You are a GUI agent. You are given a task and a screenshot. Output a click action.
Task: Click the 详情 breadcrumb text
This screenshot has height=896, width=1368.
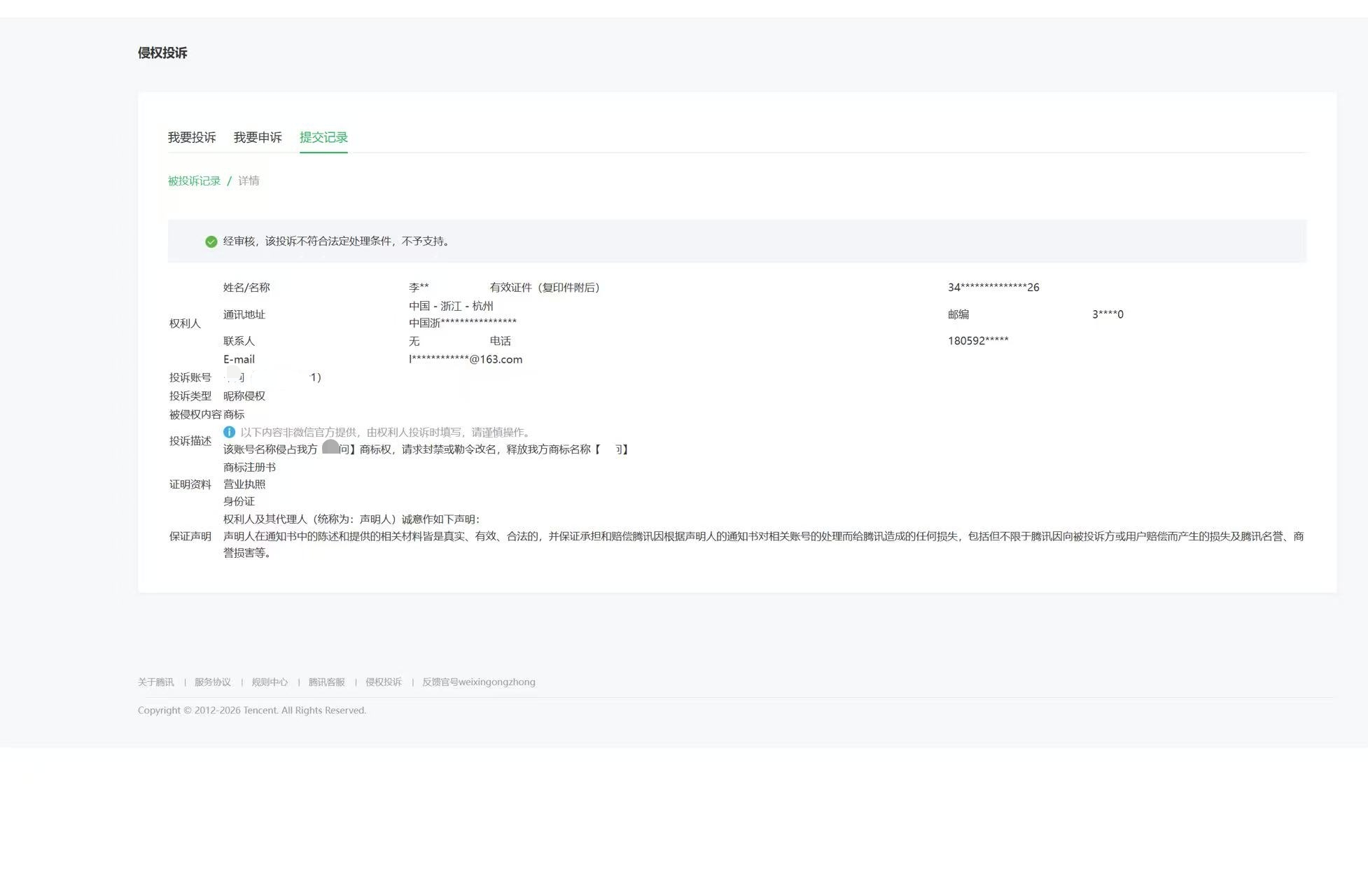coord(249,181)
